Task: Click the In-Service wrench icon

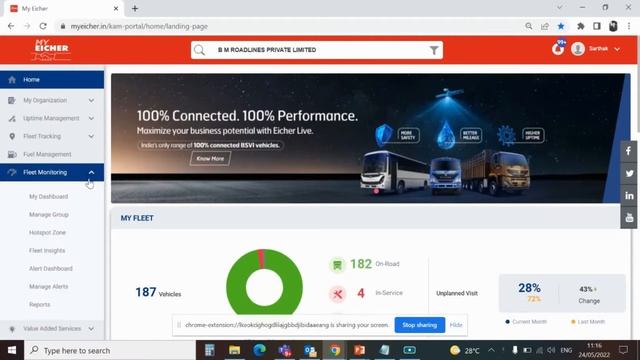Action: (x=337, y=294)
